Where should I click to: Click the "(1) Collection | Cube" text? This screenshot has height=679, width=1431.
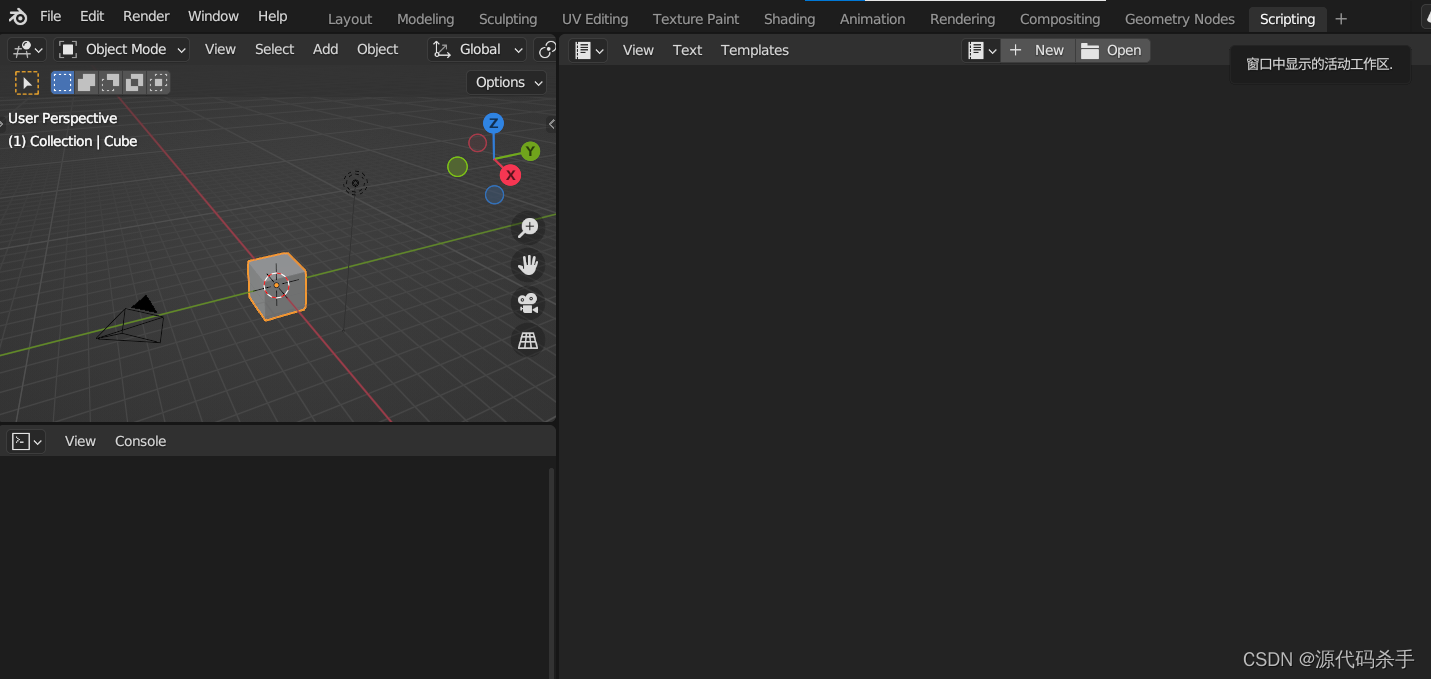[x=72, y=141]
